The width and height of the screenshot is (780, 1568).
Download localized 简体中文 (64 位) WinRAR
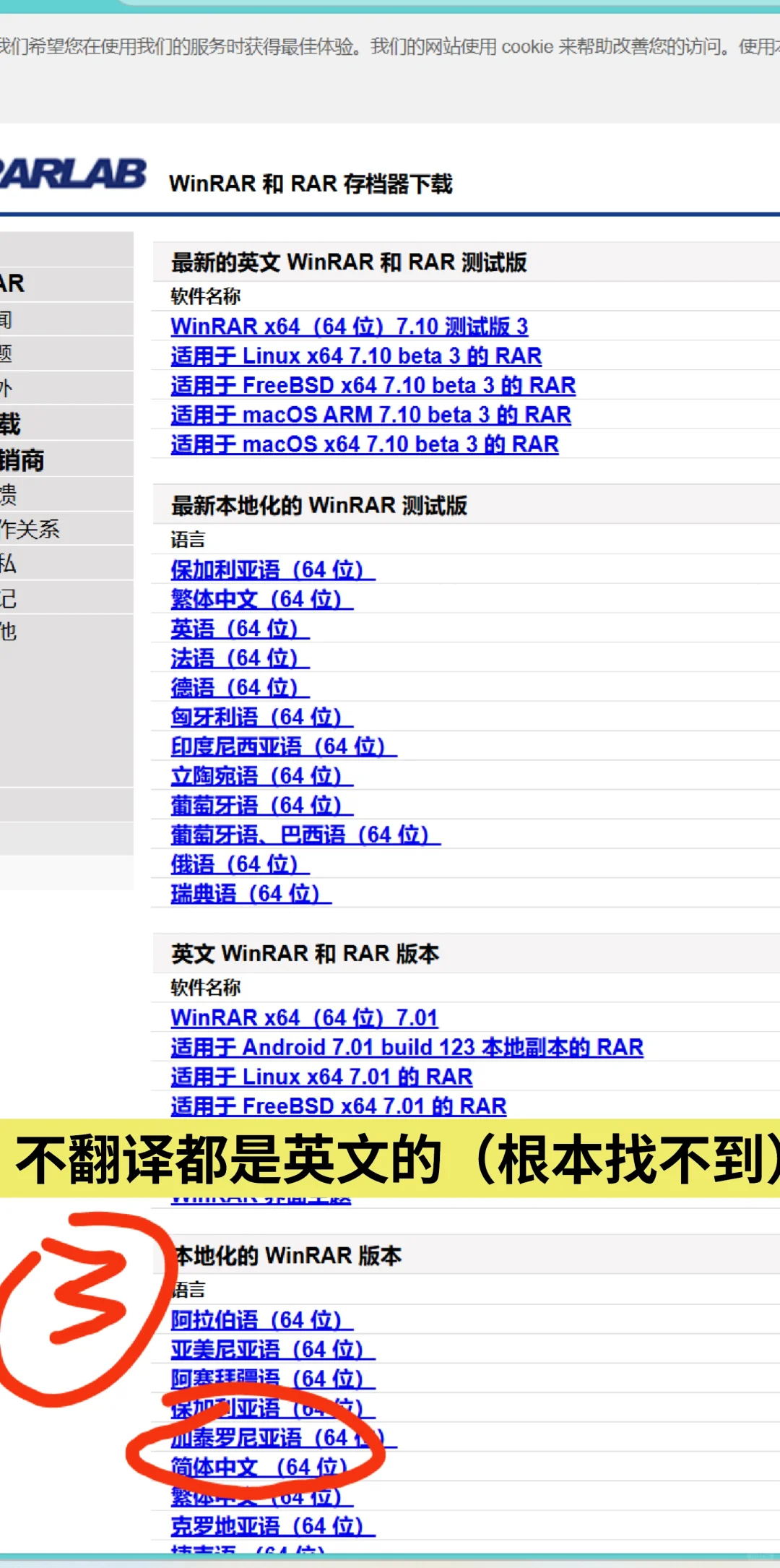click(259, 1468)
